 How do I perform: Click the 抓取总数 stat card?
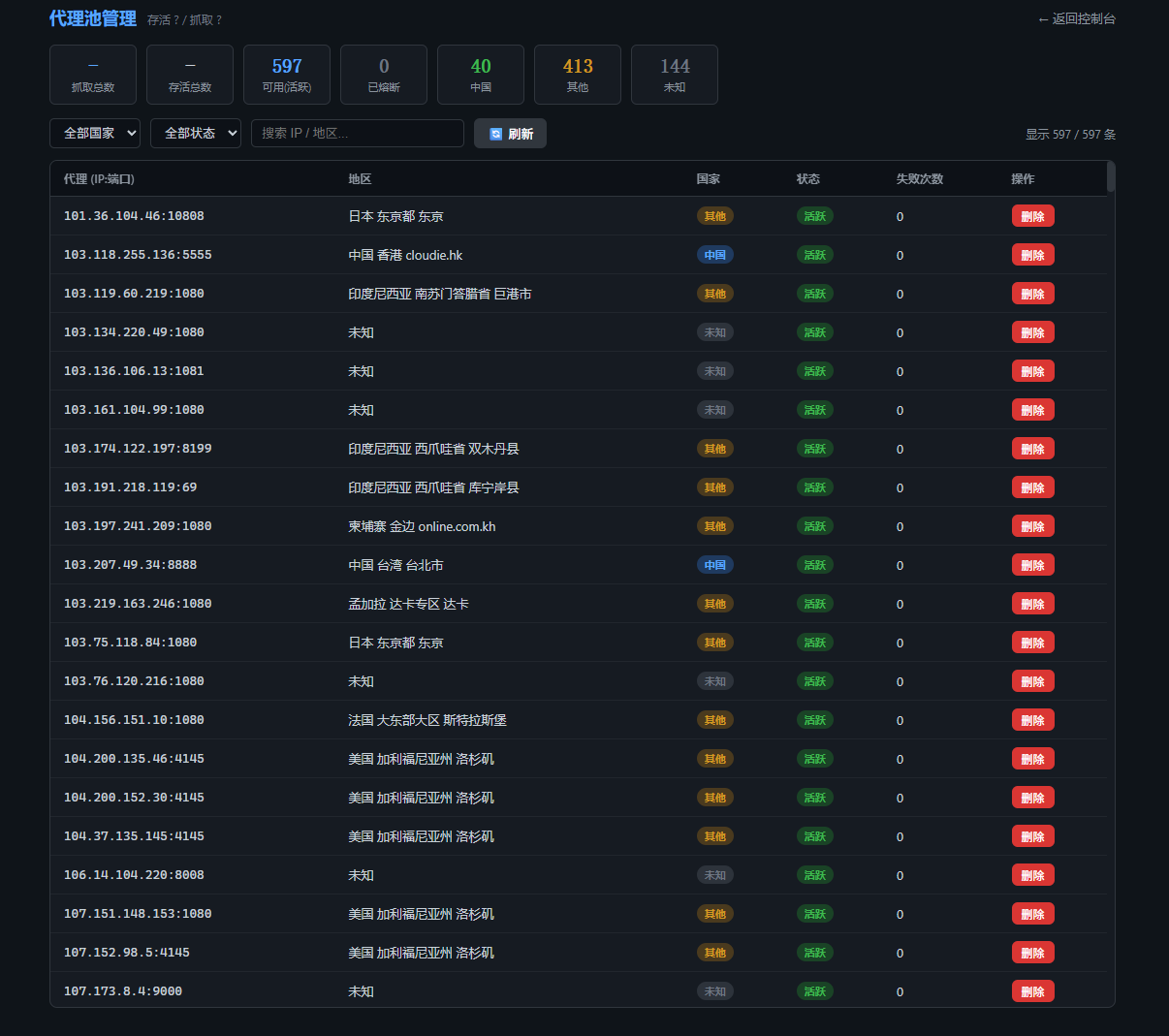[x=93, y=75]
